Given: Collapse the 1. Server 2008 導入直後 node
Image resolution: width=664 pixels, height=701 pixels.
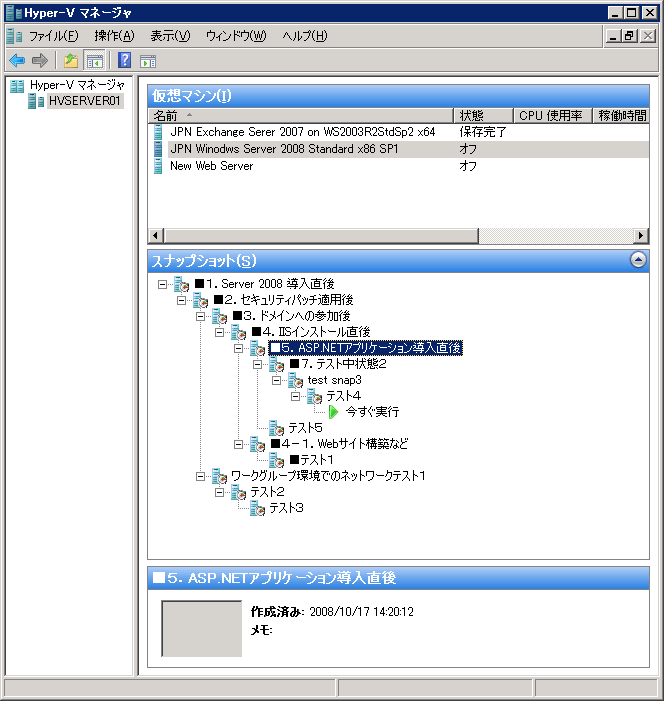Looking at the screenshot, I should pyautogui.click(x=162, y=284).
